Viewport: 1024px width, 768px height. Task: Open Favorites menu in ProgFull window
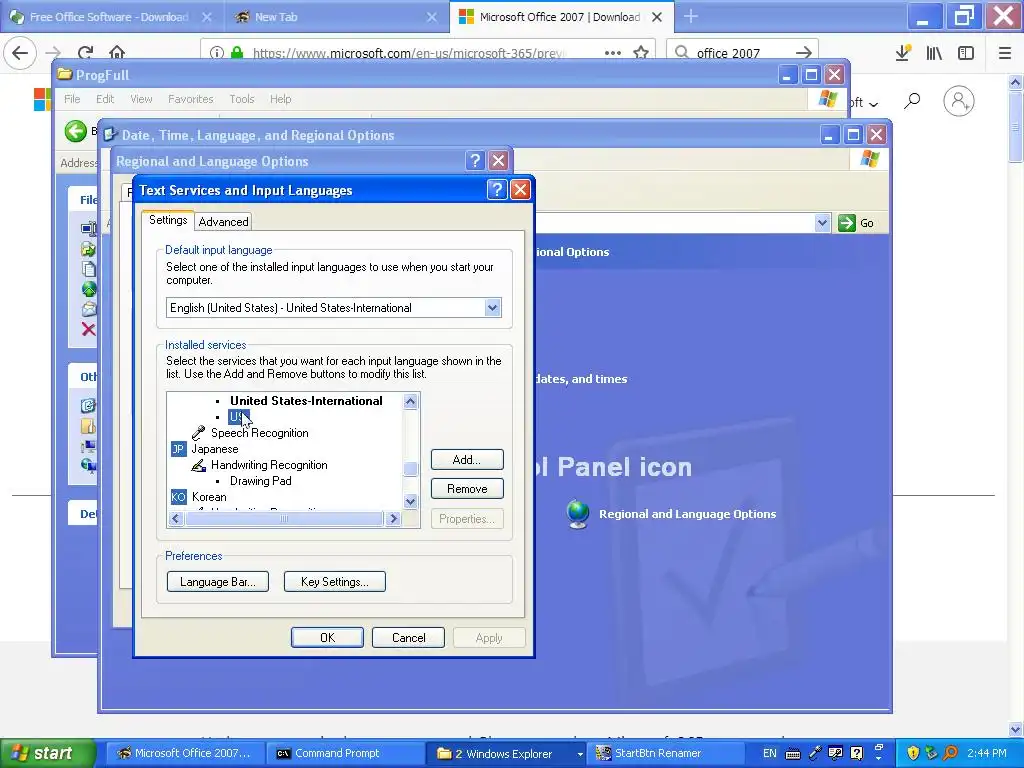tap(191, 99)
